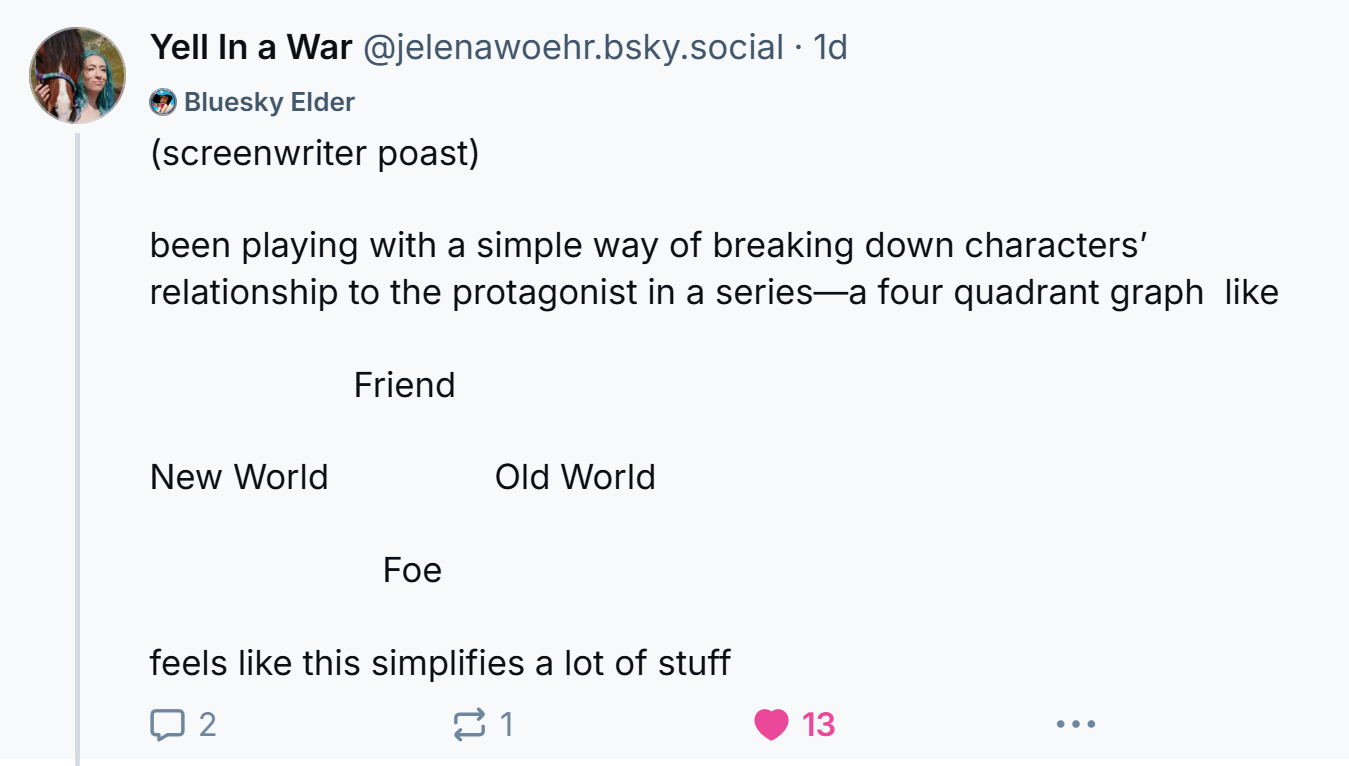Click the @jelenawoehr.bsky.social handle
Image resolution: width=1349 pixels, height=766 pixels.
click(572, 47)
